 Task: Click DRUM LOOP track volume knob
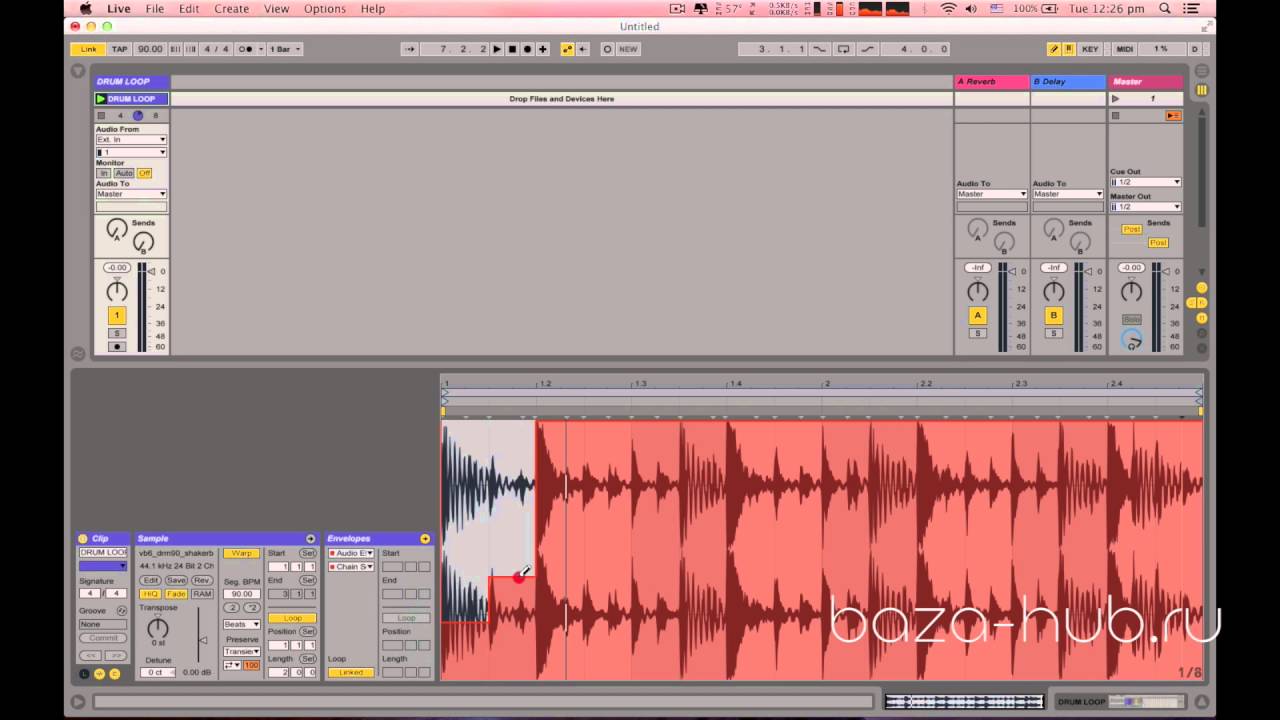[117, 291]
